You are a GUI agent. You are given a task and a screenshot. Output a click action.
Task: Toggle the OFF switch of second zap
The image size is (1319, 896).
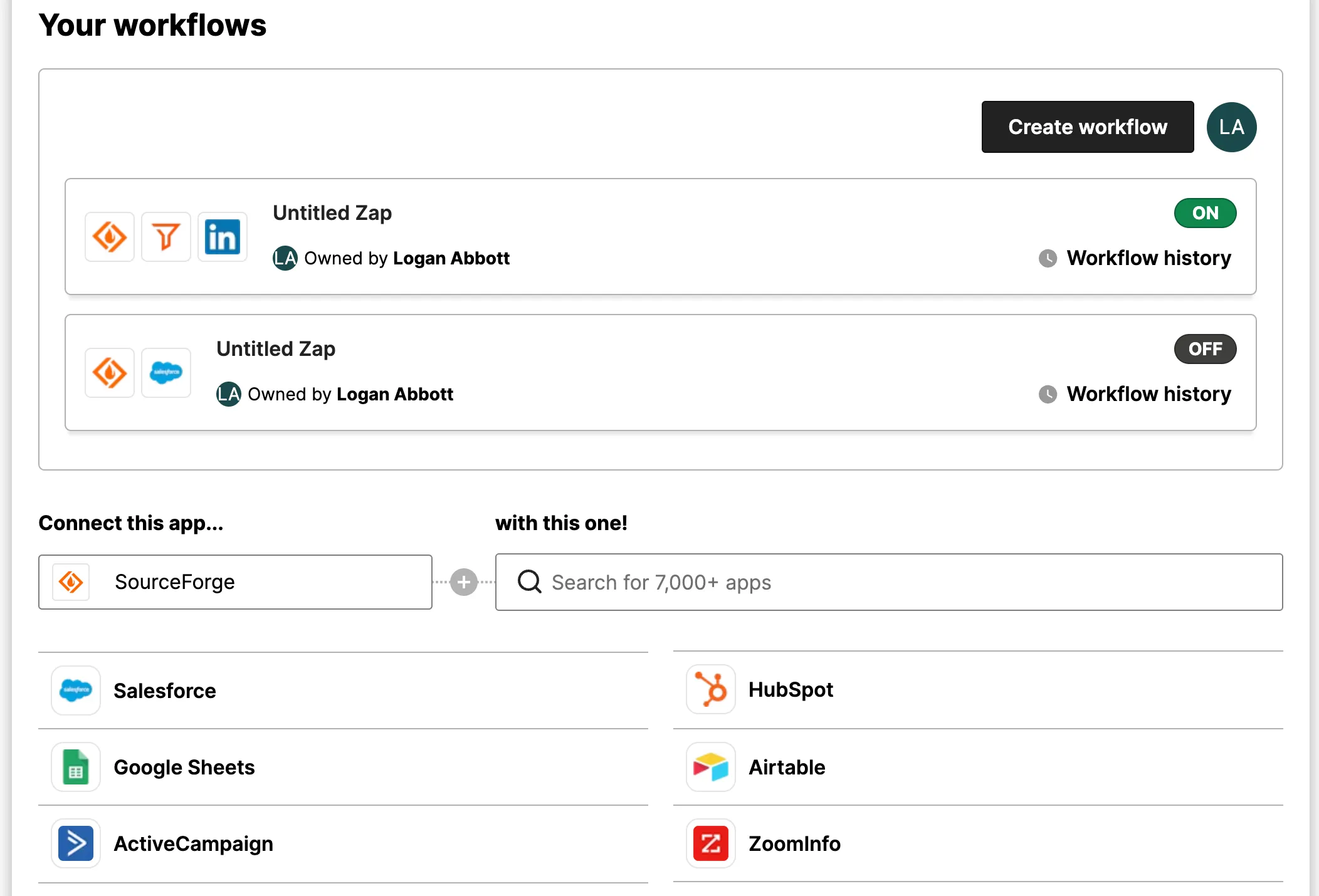coord(1205,349)
